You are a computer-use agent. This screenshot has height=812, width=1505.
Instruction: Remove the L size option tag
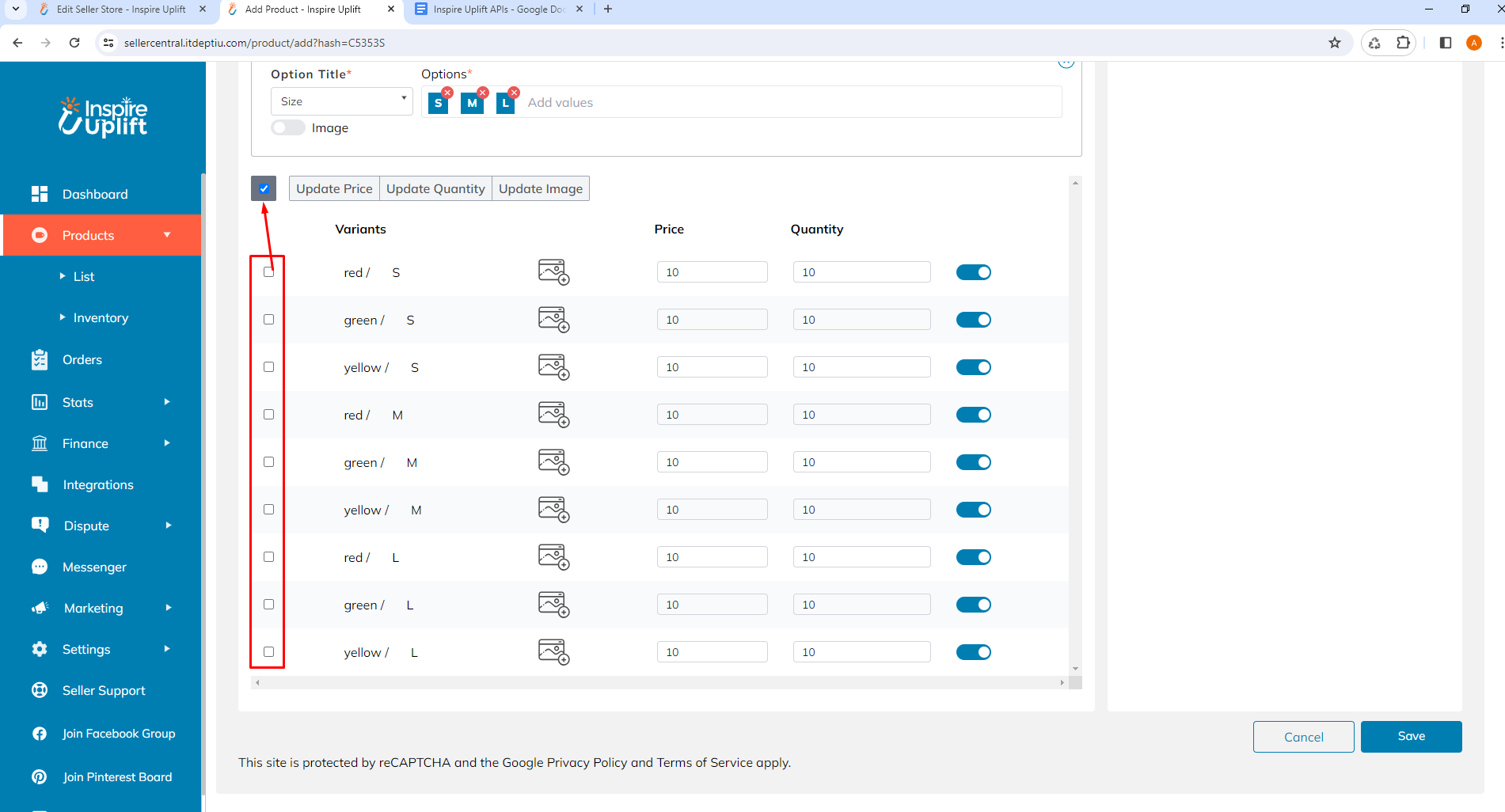click(514, 93)
